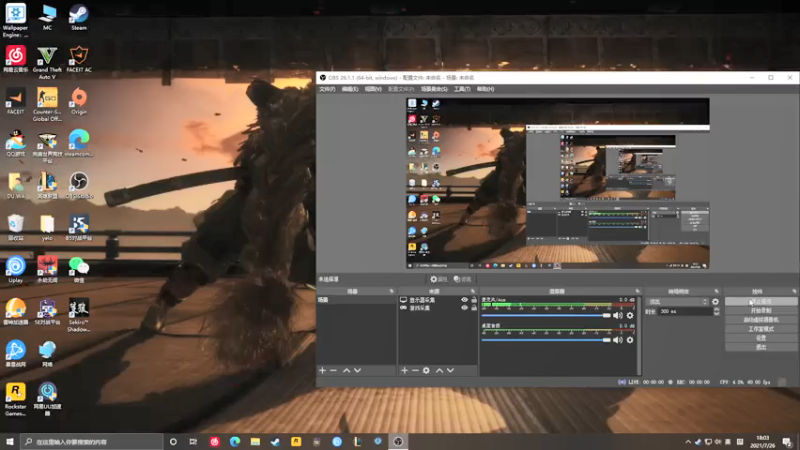Move source up in Sources panel

click(x=439, y=370)
